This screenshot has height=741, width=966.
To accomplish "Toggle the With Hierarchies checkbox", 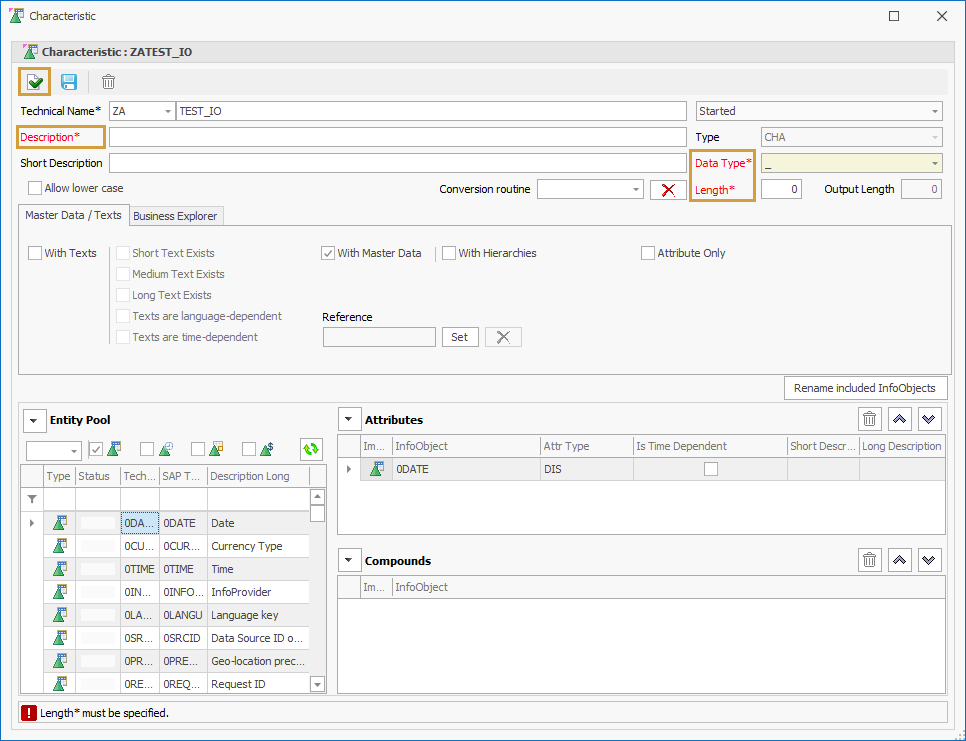I will (x=449, y=253).
